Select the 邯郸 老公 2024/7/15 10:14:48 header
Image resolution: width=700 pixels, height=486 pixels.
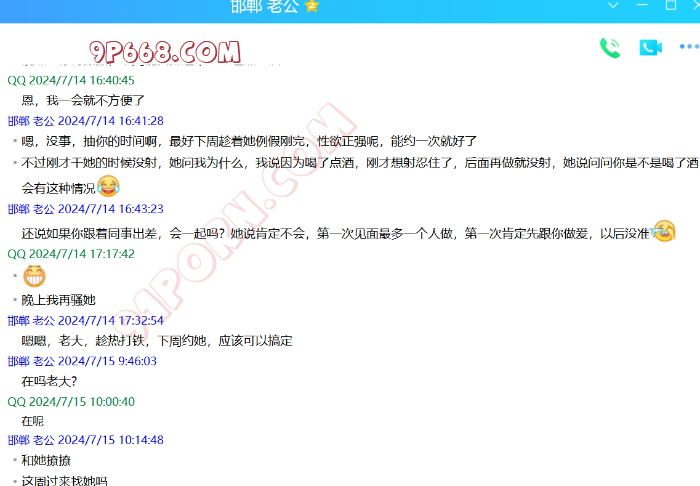point(85,440)
